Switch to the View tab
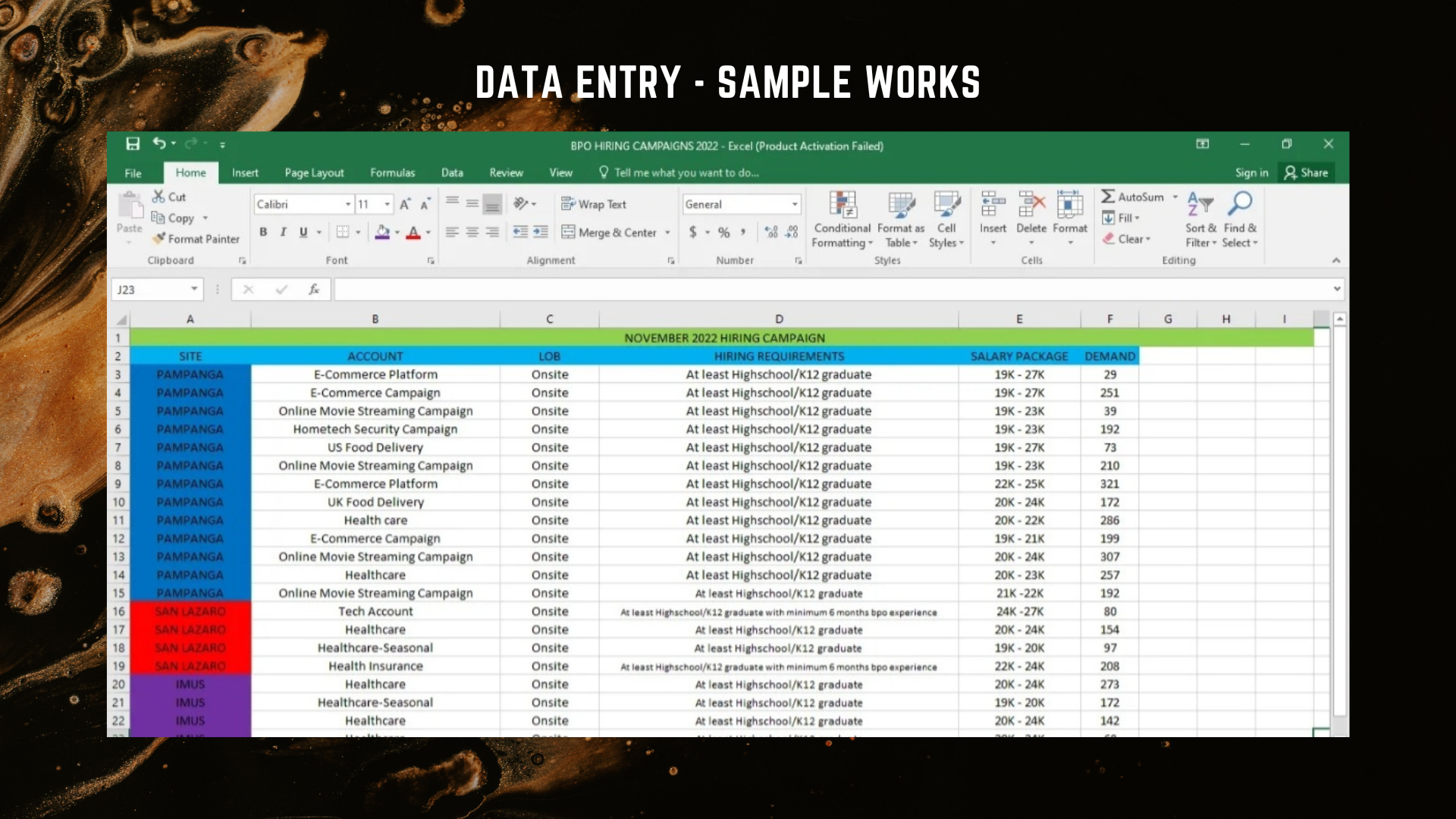The image size is (1456, 819). 560,173
